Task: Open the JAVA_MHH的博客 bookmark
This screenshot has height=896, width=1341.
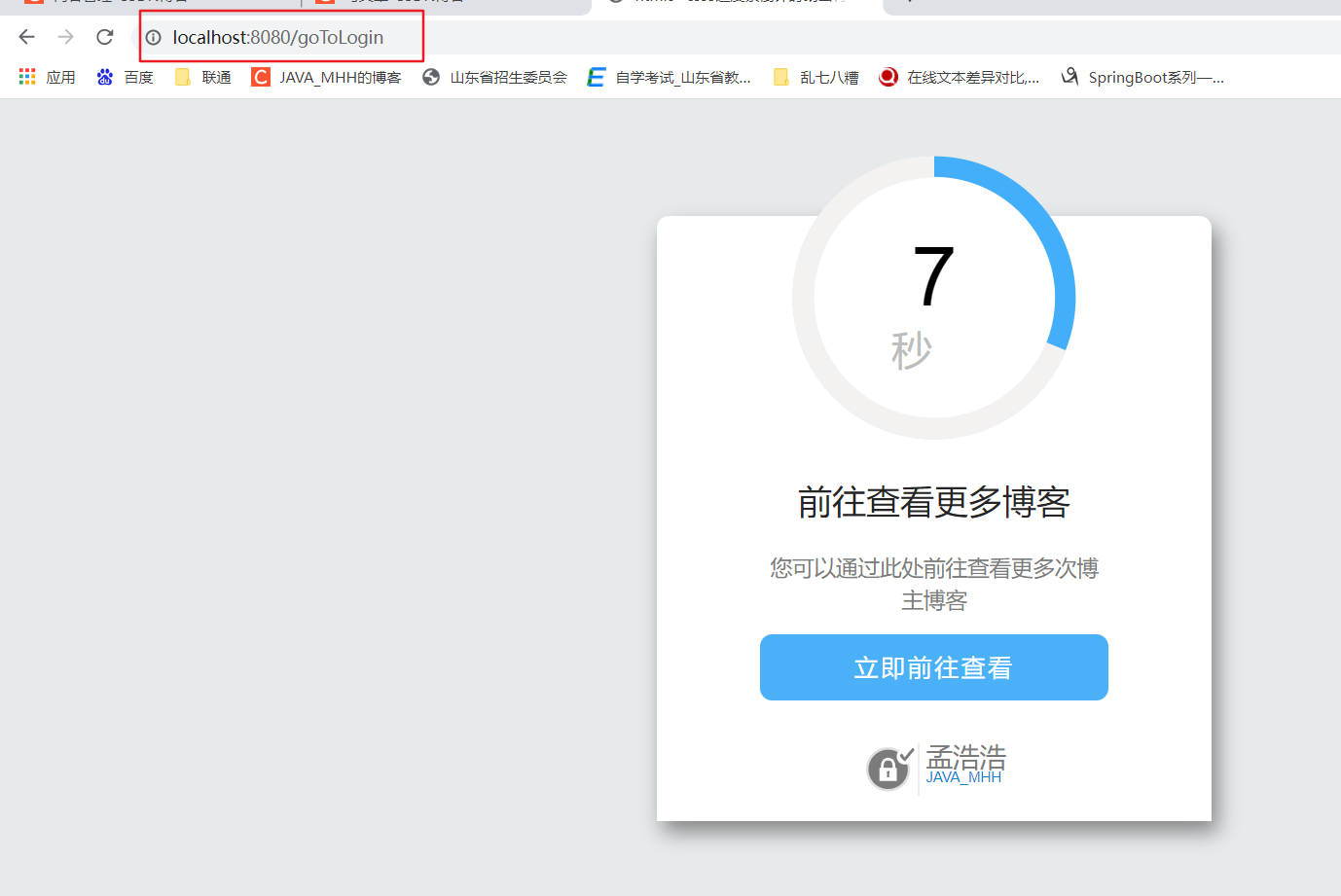Action: tap(329, 76)
